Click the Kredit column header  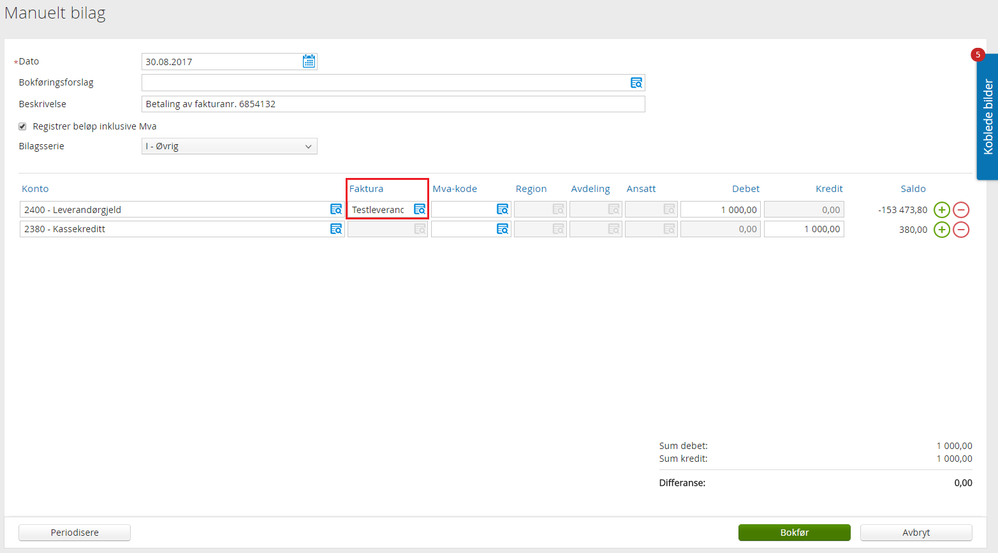pyautogui.click(x=829, y=188)
